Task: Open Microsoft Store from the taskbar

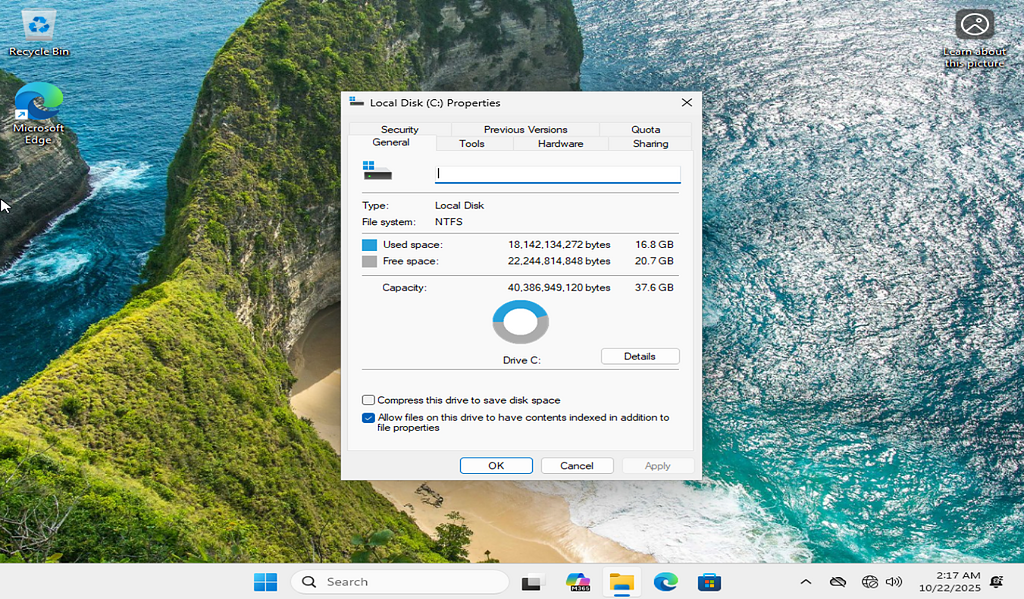Action: click(x=709, y=582)
